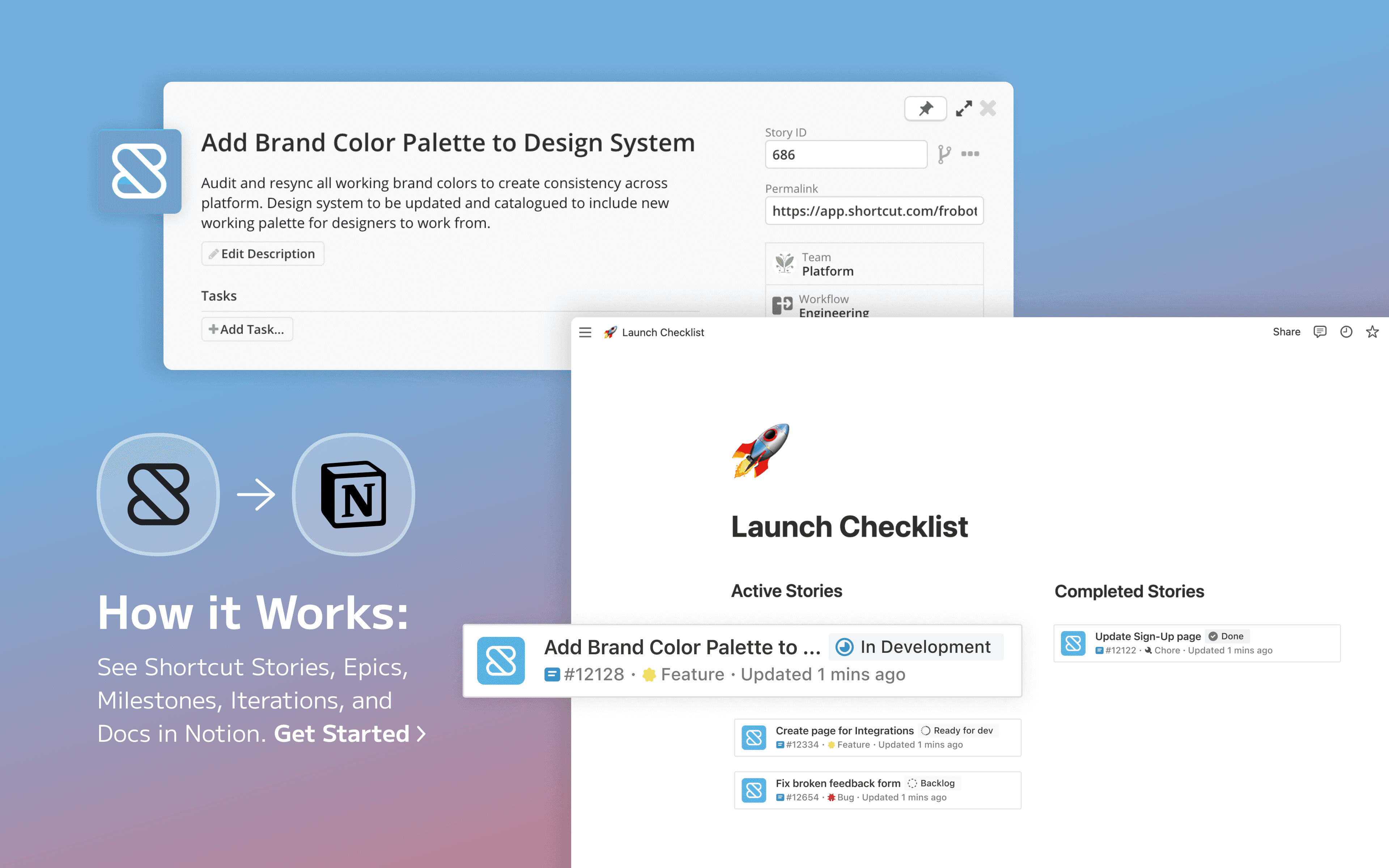Click the yellow Feature badge on story #12128
The height and width of the screenshot is (868, 1389).
click(683, 675)
